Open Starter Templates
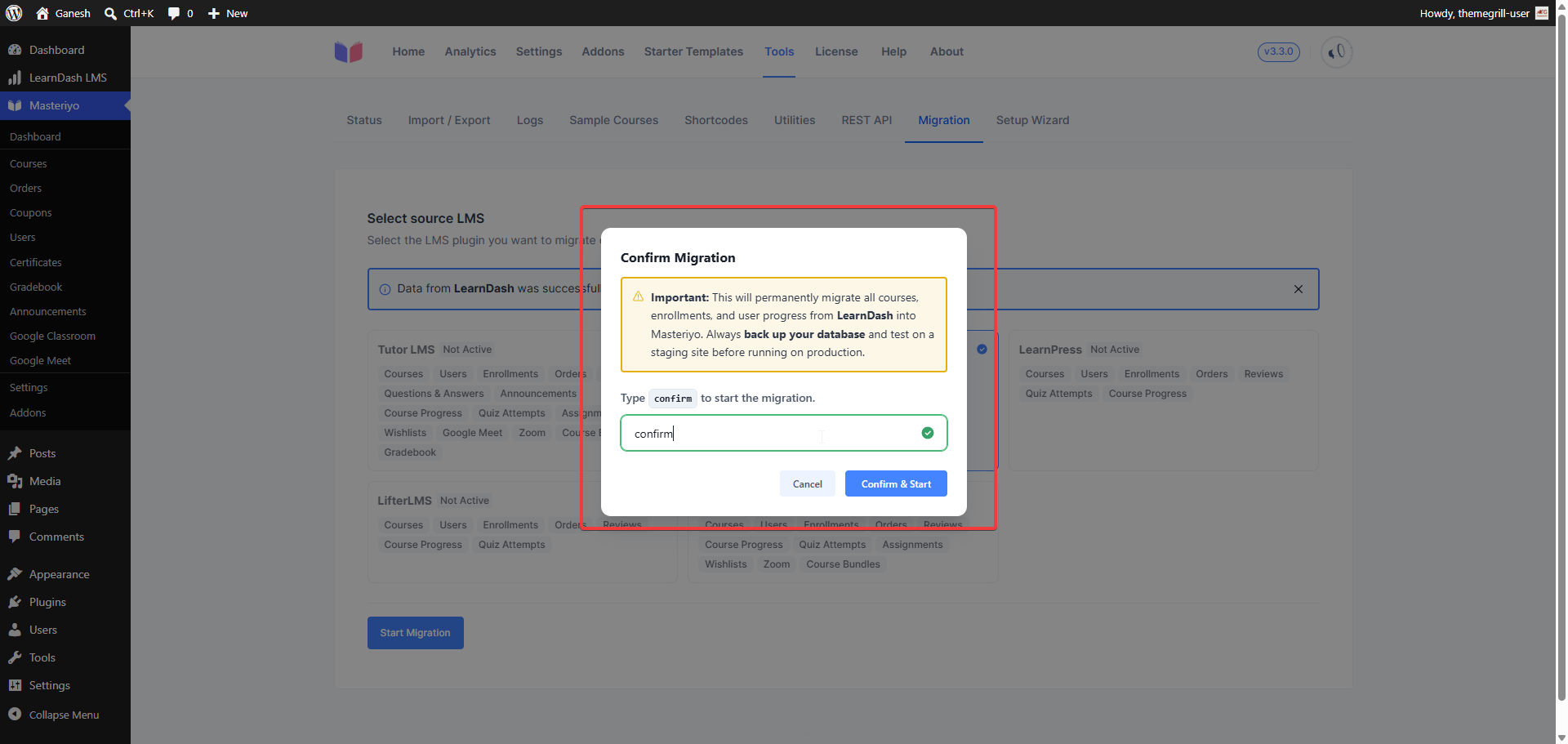The image size is (1568, 744). pos(693,51)
